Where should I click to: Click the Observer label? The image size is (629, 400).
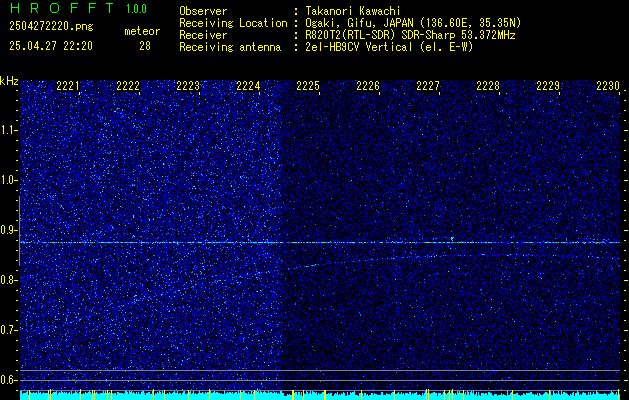(x=203, y=11)
